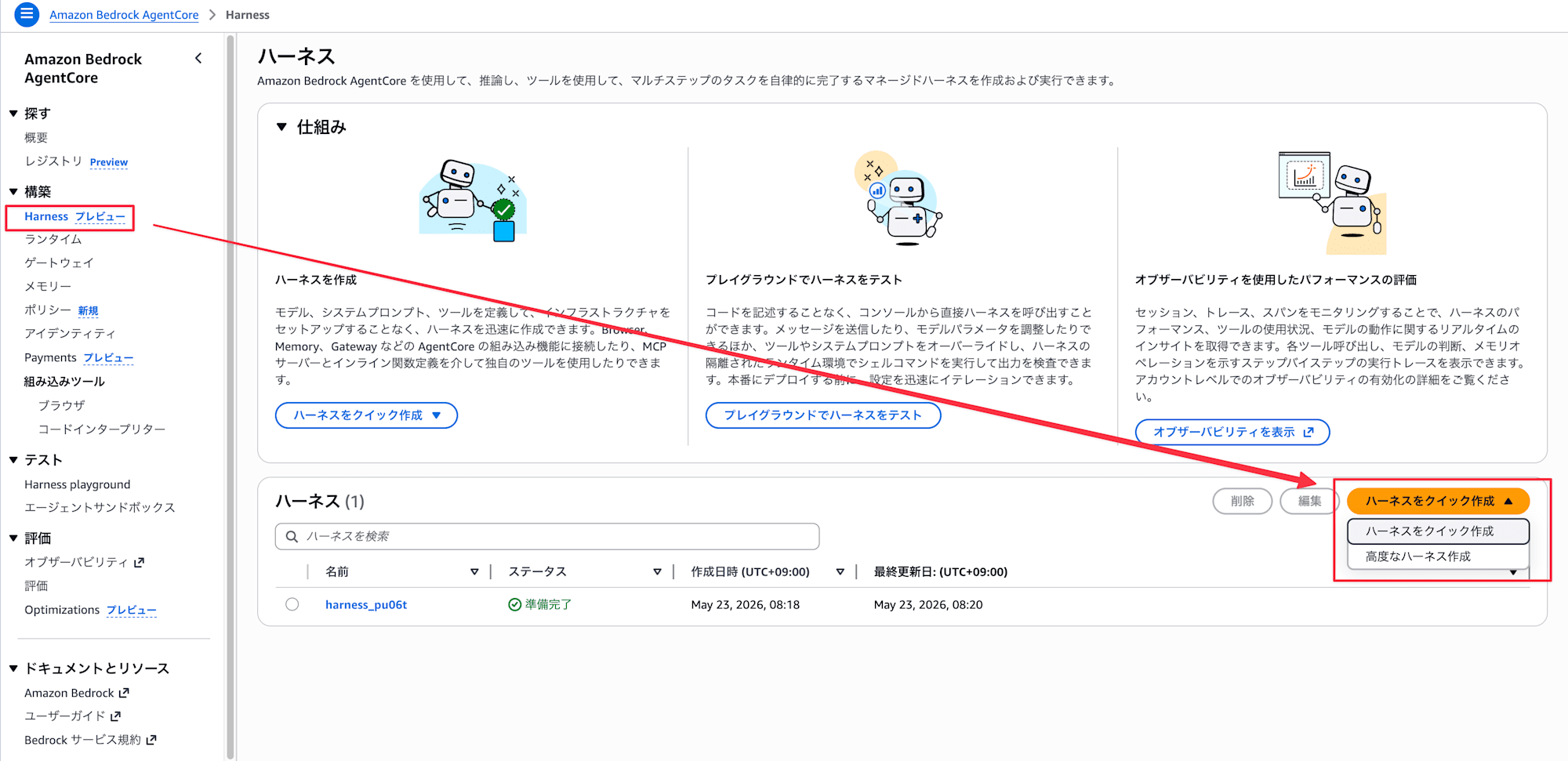The height and width of the screenshot is (761, 1568).
Task: Go to ランタイム in the sidebar
Action: pos(53,239)
